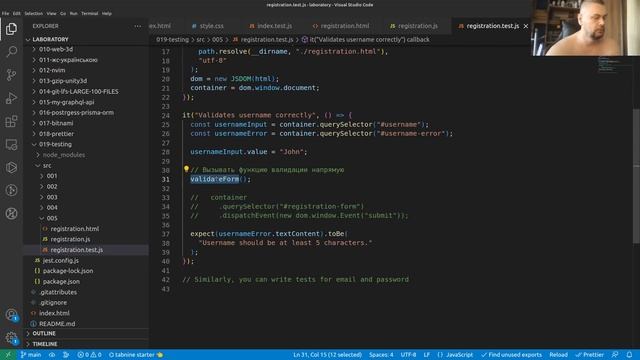
Task: Open the File menu
Action: 5,13
